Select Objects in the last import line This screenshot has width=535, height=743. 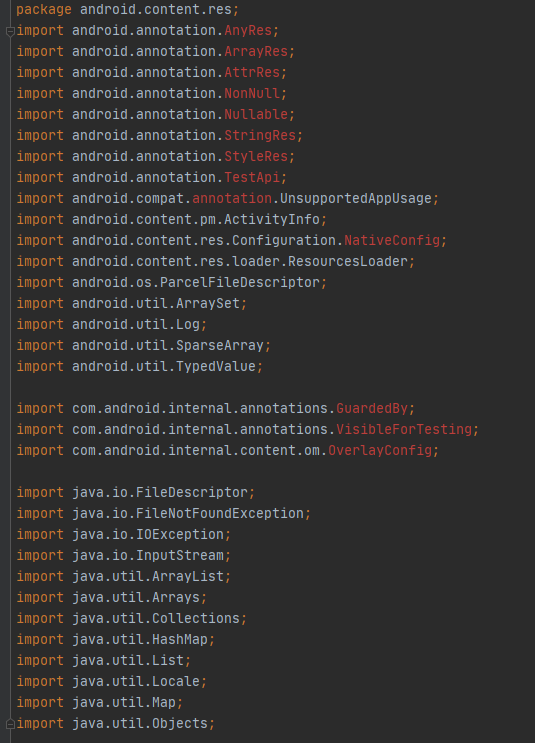(x=180, y=723)
